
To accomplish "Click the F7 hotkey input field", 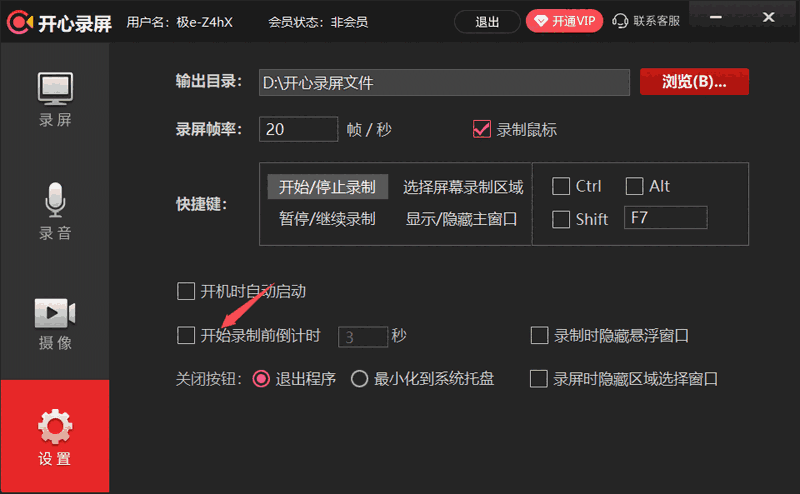I will point(665,218).
